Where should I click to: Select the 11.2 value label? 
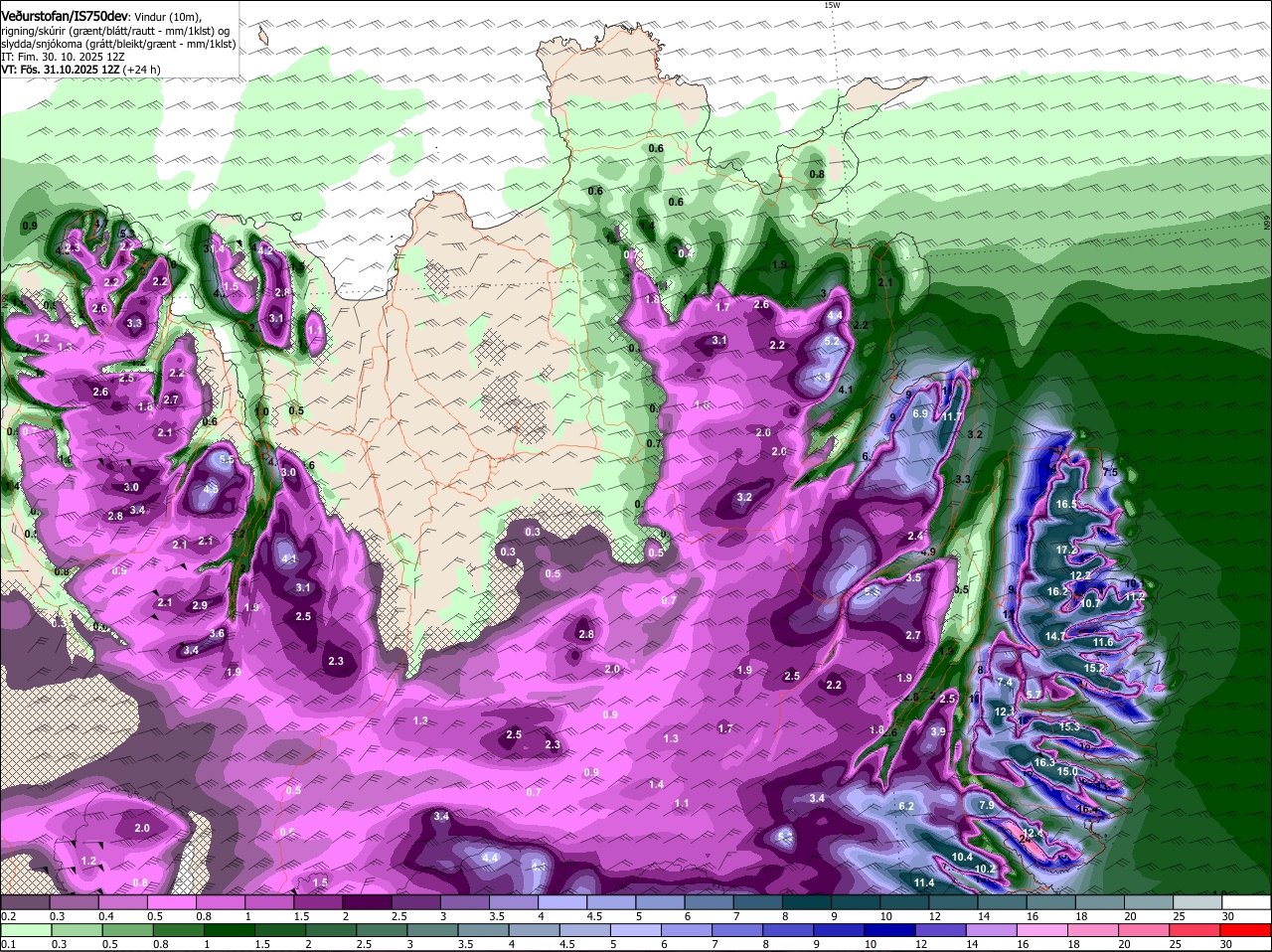[x=1135, y=596]
